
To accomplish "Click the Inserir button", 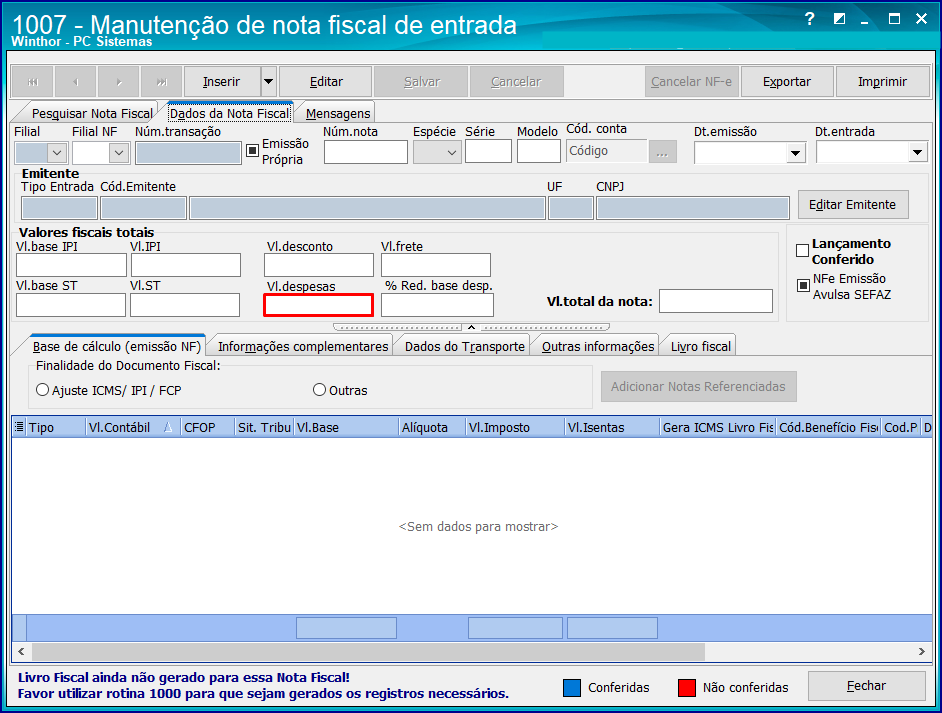I will click(222, 82).
